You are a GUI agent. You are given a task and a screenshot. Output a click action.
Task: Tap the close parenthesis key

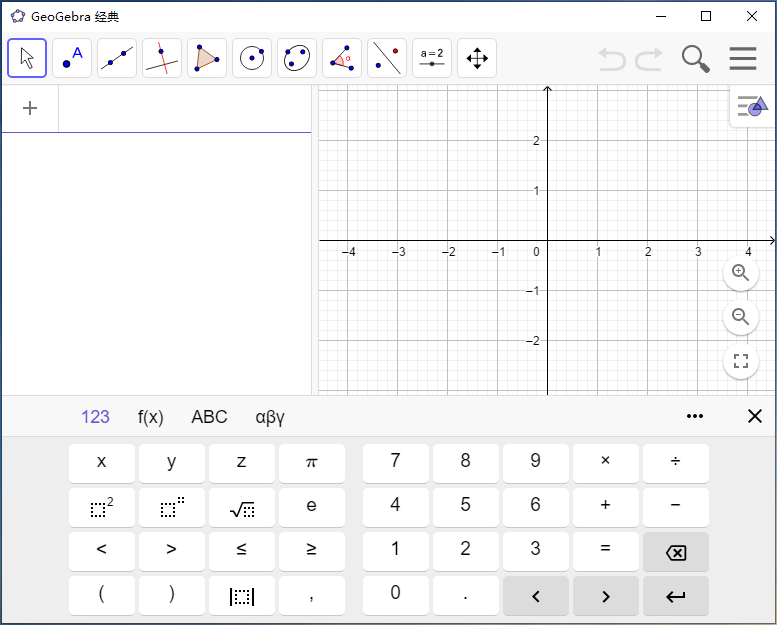(172, 595)
